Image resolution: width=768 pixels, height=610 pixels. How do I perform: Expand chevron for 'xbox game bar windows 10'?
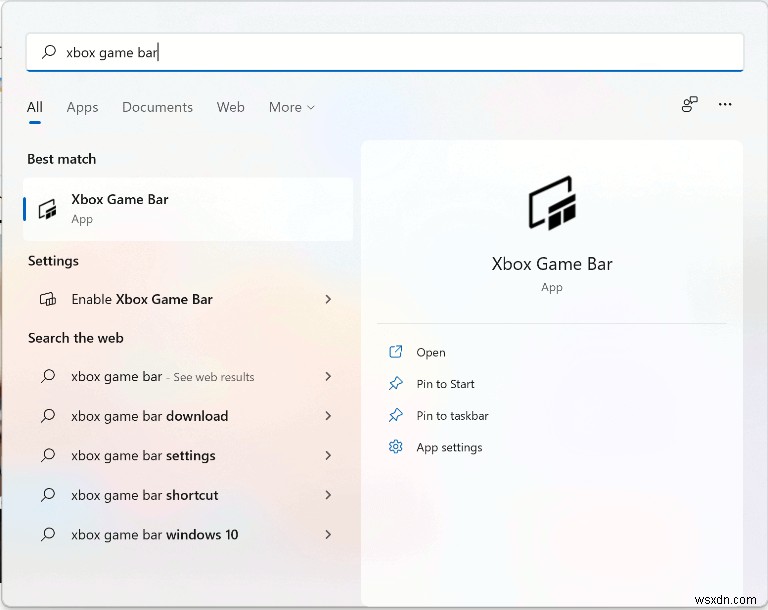pos(328,535)
